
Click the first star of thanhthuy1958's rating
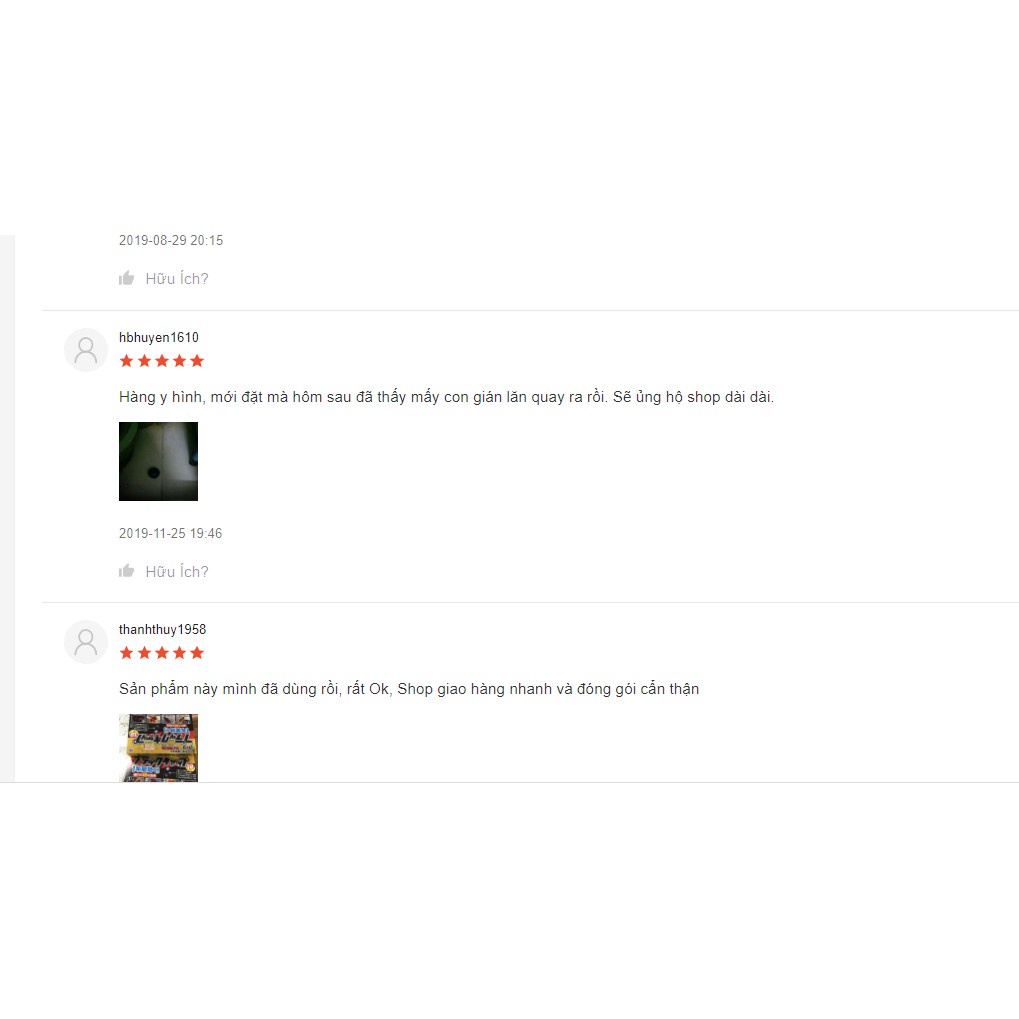click(127, 652)
